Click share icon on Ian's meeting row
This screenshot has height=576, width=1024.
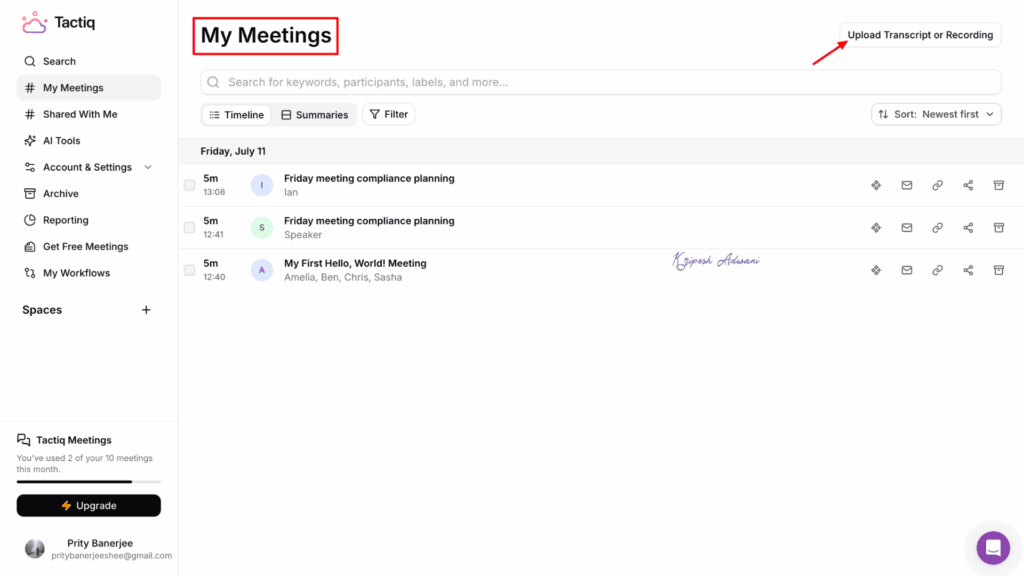click(968, 185)
